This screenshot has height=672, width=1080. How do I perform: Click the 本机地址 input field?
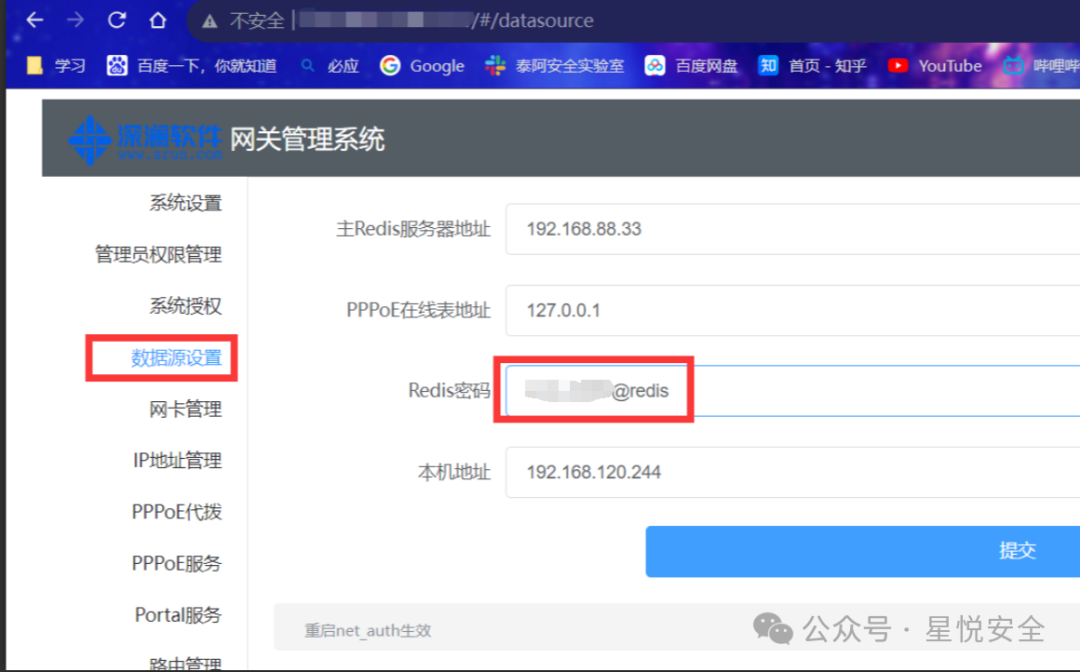(x=793, y=472)
